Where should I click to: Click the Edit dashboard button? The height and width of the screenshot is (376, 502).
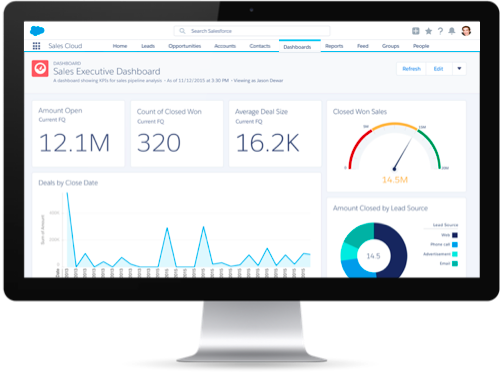tap(439, 69)
